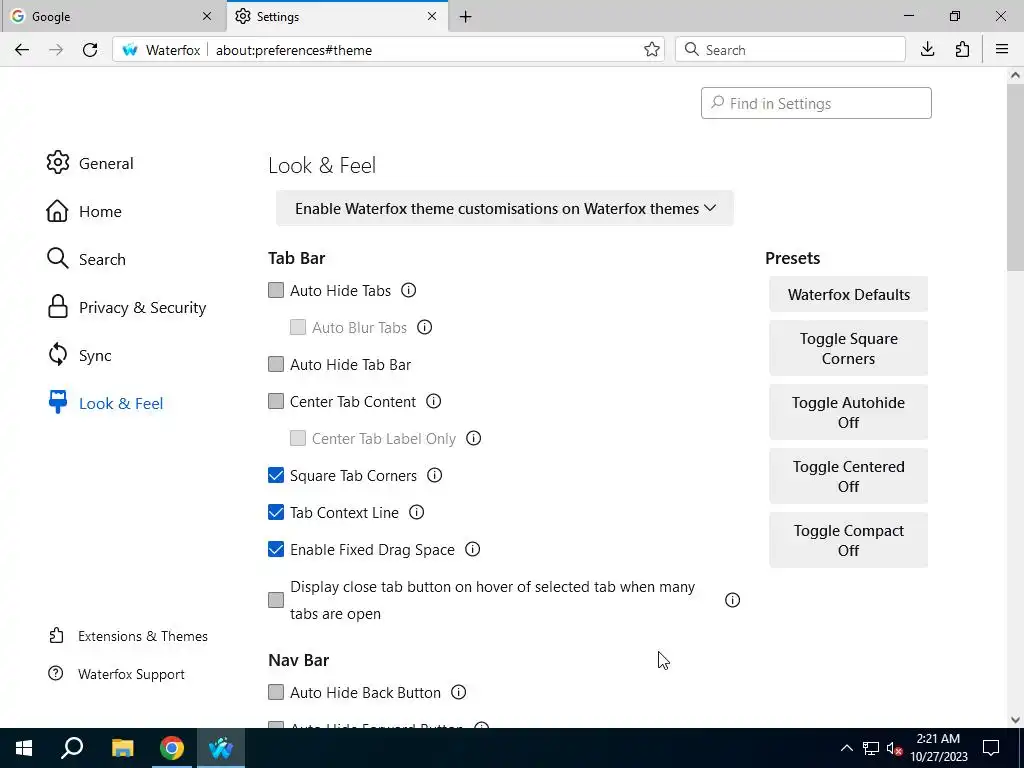Screen dimensions: 1024x768
Task: Show hidden system tray icons
Action: [x=846, y=748]
